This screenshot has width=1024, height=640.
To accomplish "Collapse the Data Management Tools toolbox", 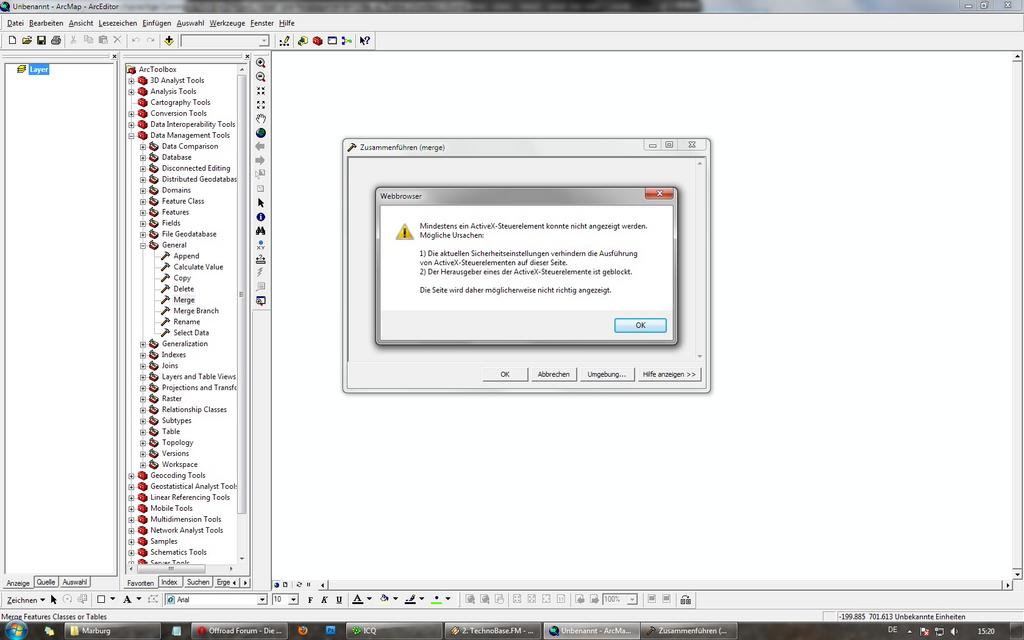I will point(131,136).
